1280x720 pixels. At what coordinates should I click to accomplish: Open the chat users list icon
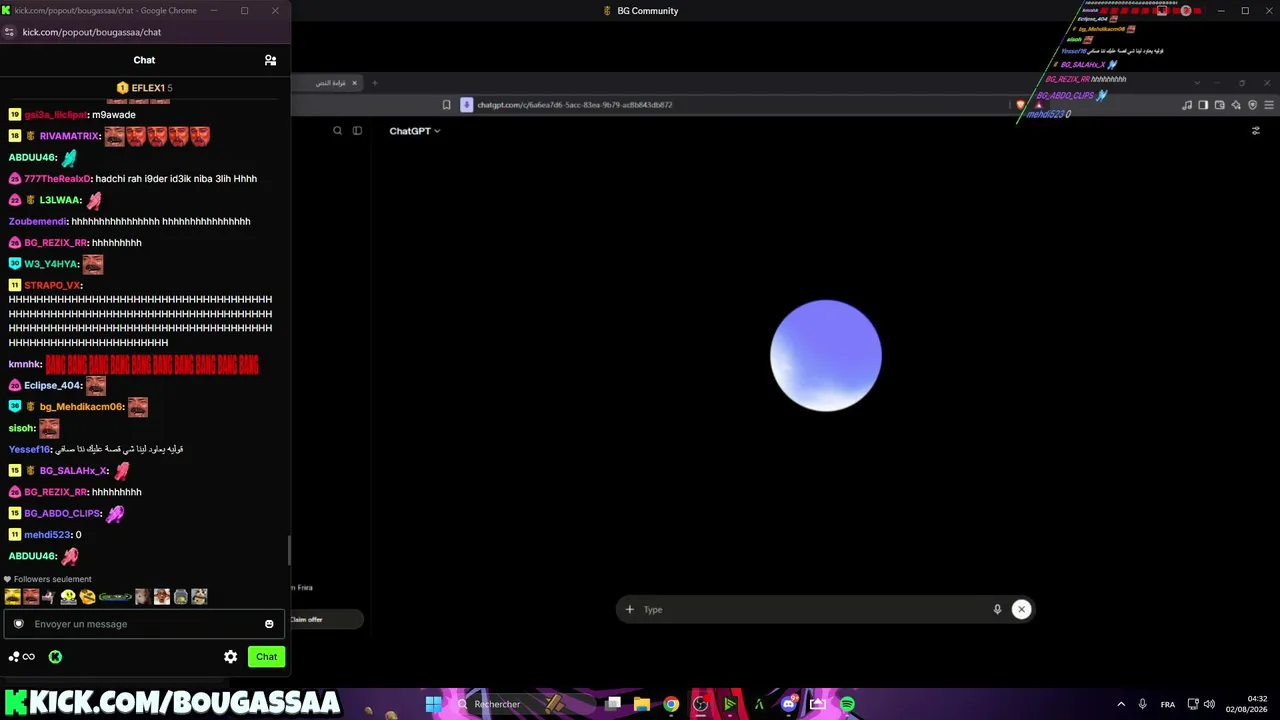click(x=270, y=60)
